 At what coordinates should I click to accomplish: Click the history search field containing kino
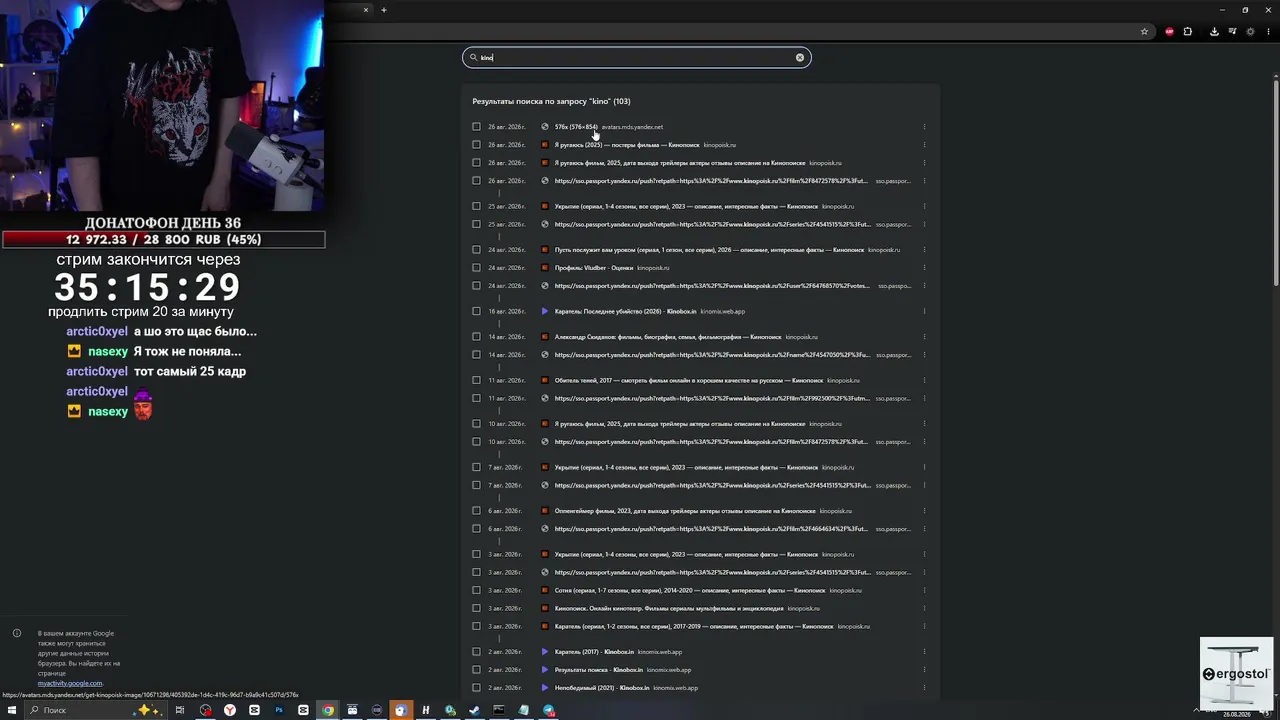pos(636,57)
